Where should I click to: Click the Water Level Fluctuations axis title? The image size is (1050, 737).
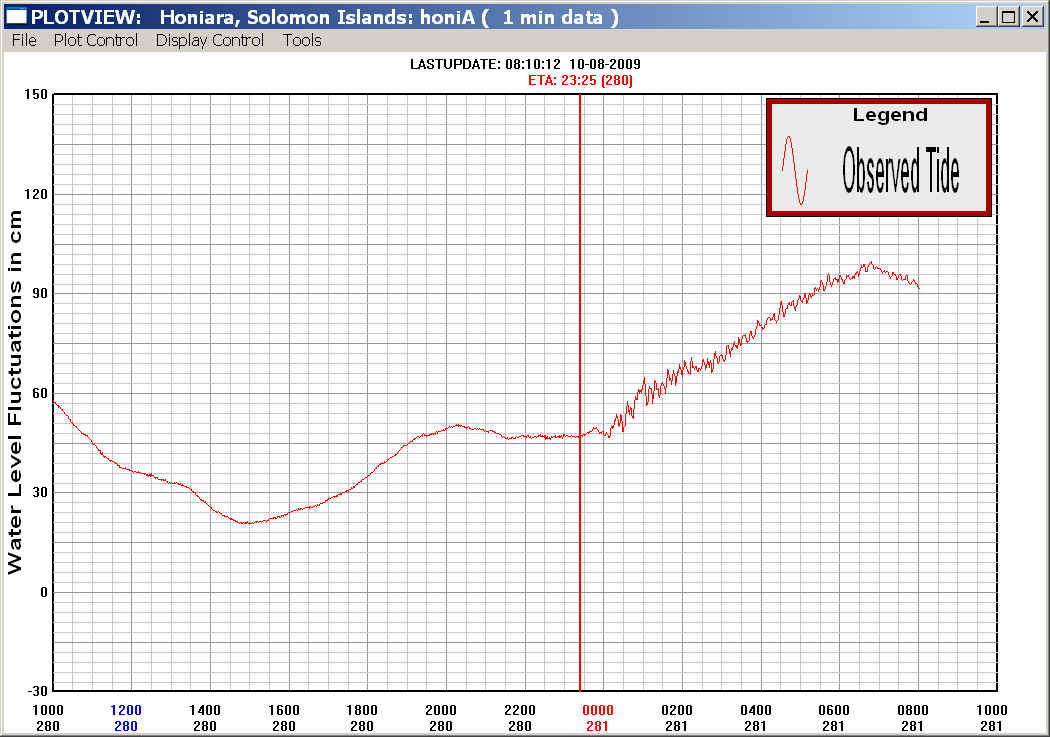(x=15, y=390)
